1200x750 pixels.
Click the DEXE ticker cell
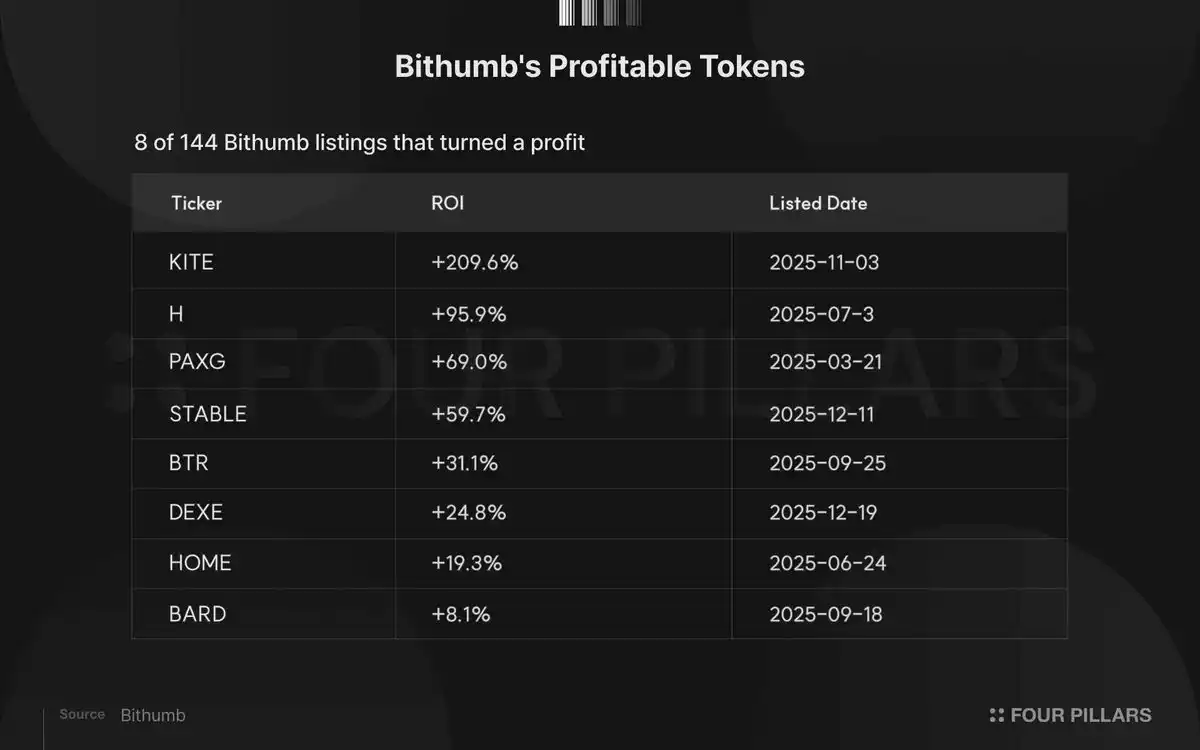tap(196, 513)
